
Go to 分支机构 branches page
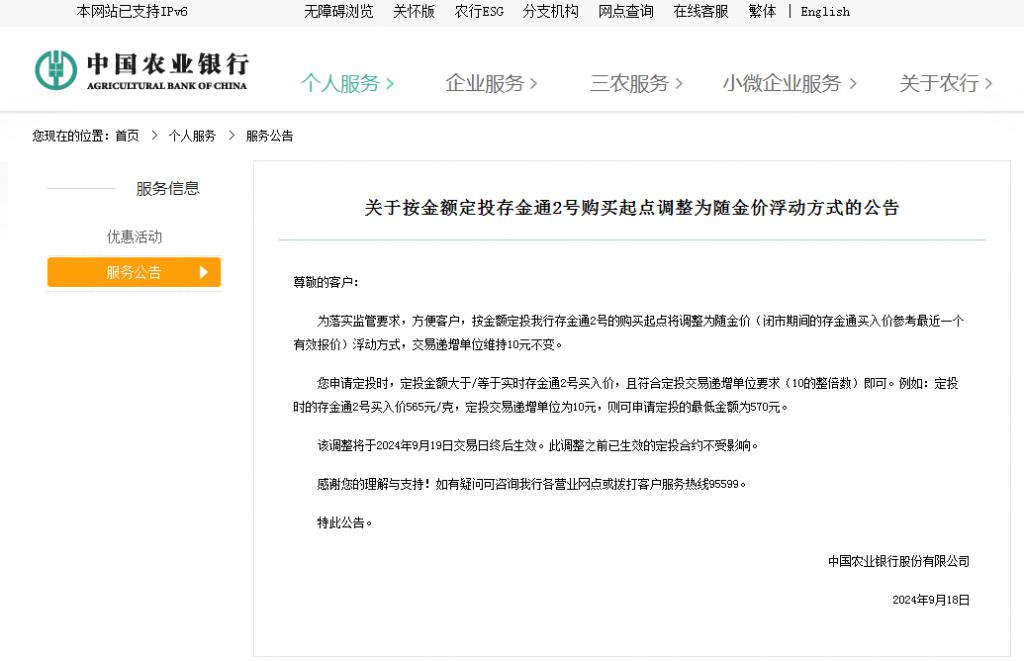[550, 12]
